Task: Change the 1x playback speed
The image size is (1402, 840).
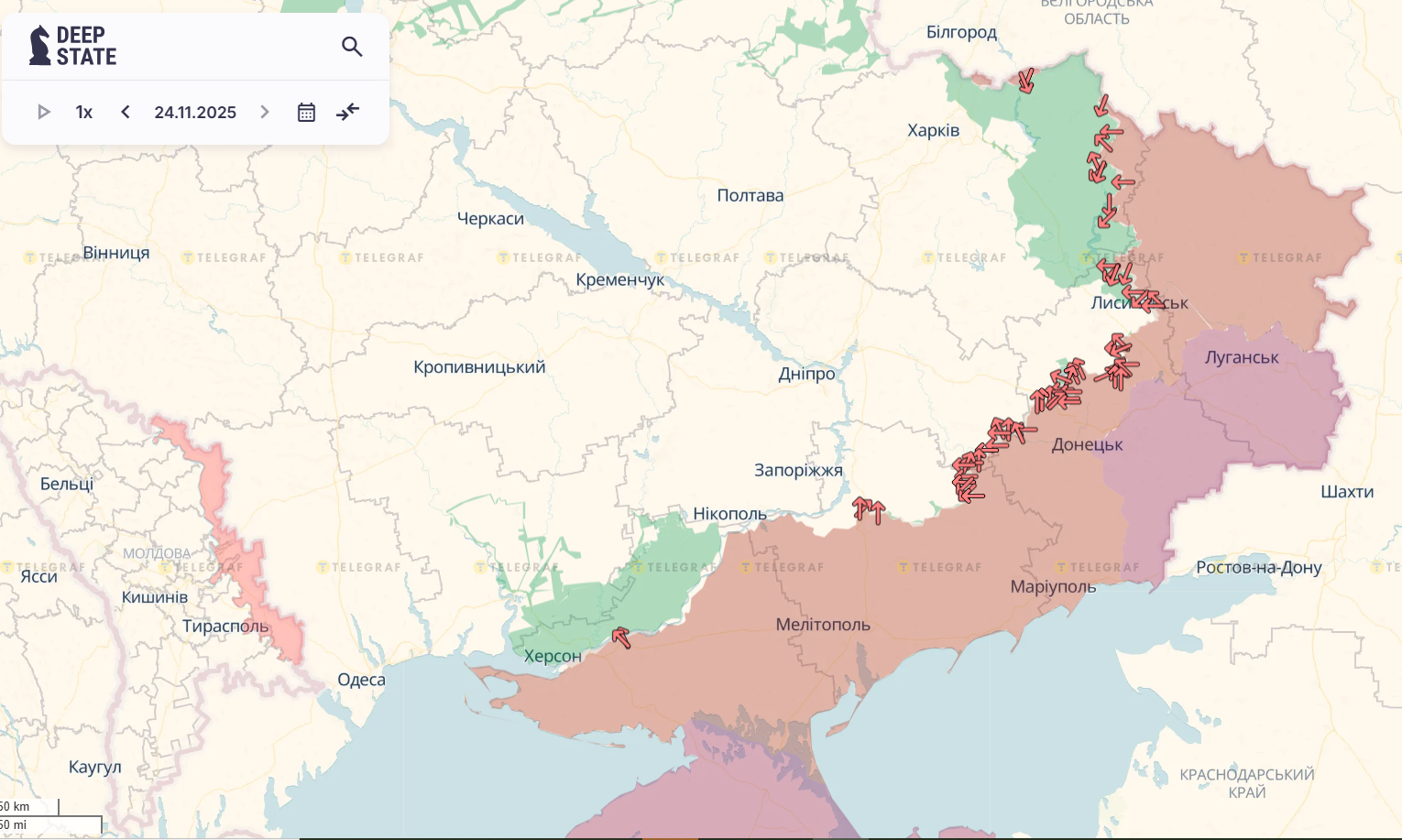Action: click(x=84, y=112)
